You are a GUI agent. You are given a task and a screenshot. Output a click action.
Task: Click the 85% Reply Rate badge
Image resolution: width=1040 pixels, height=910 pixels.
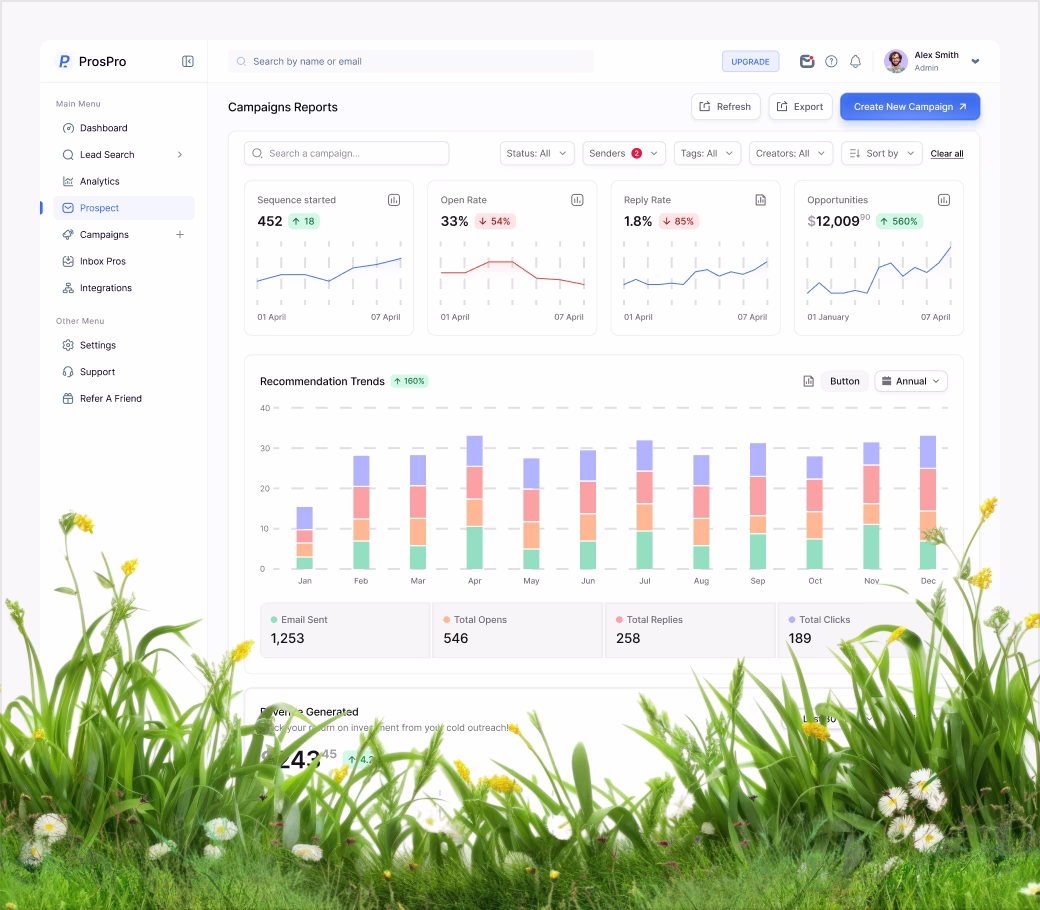(679, 221)
